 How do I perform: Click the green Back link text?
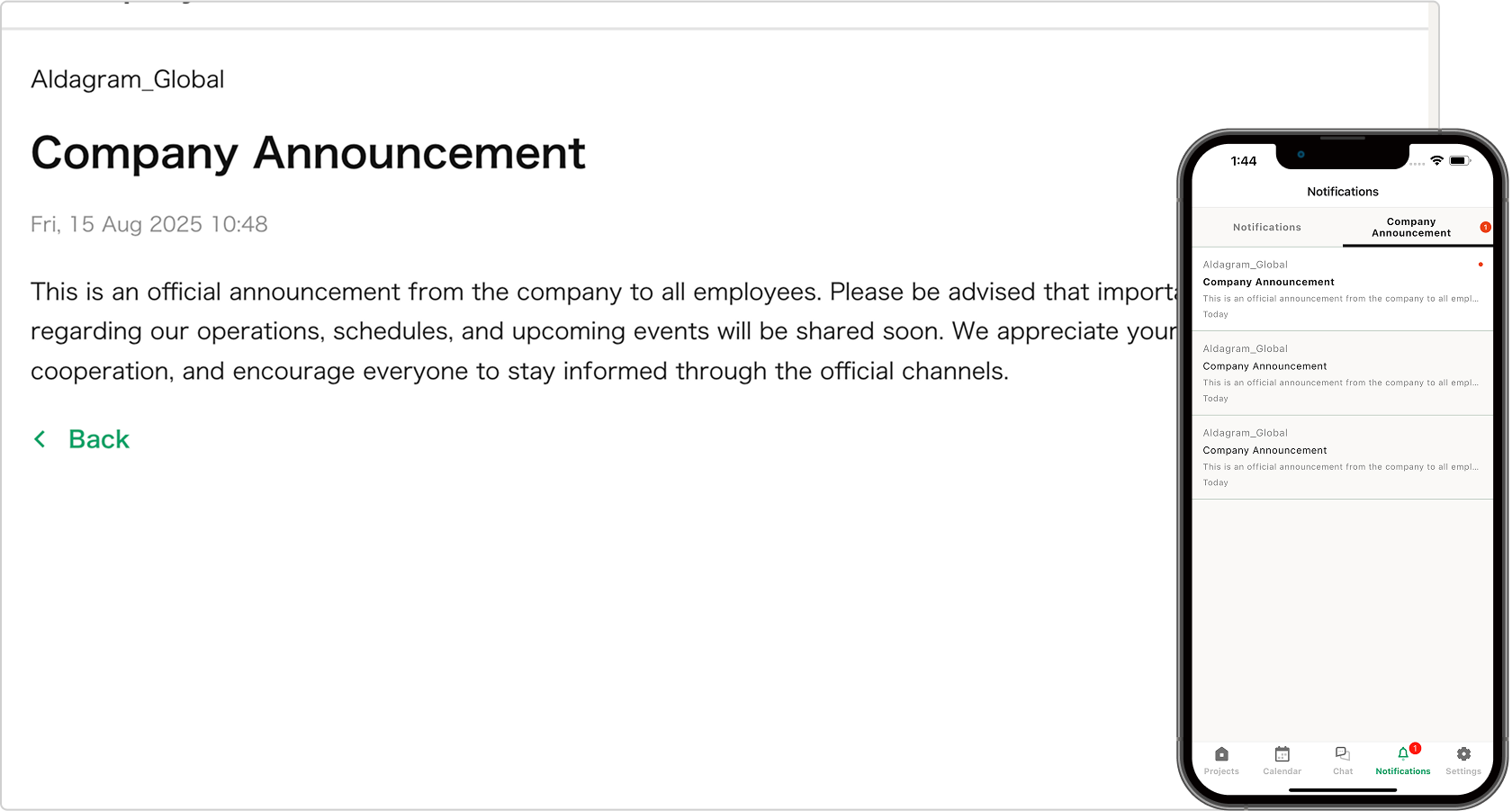[x=99, y=439]
